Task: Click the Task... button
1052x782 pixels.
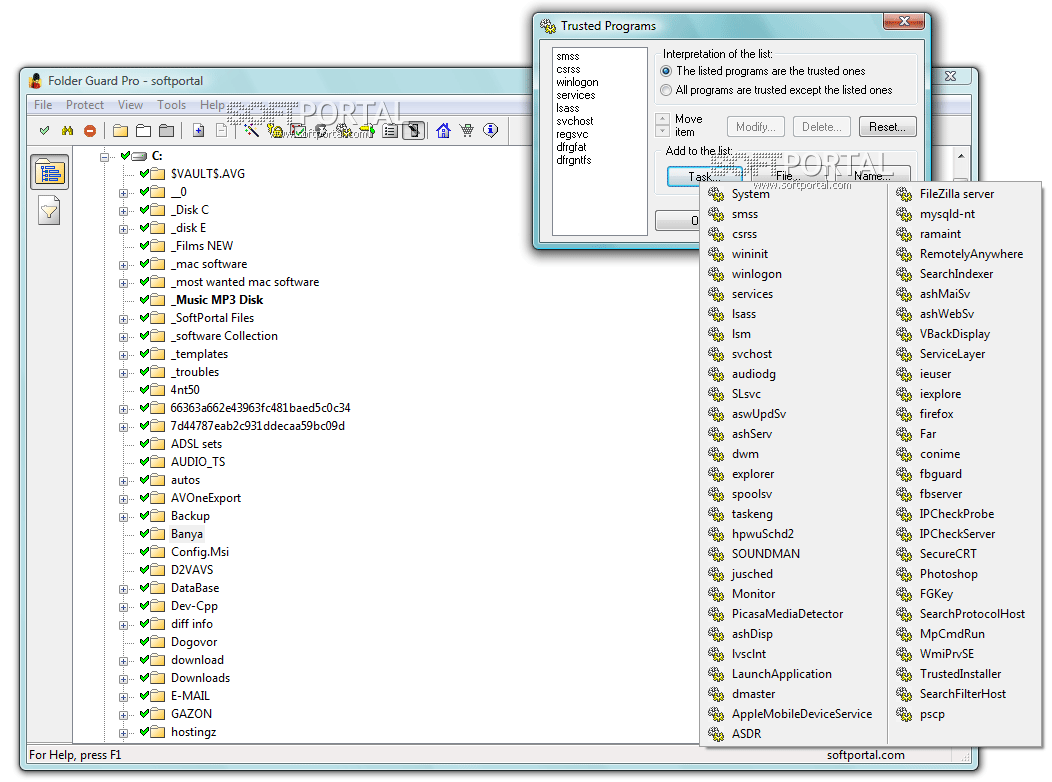Action: pos(704,176)
